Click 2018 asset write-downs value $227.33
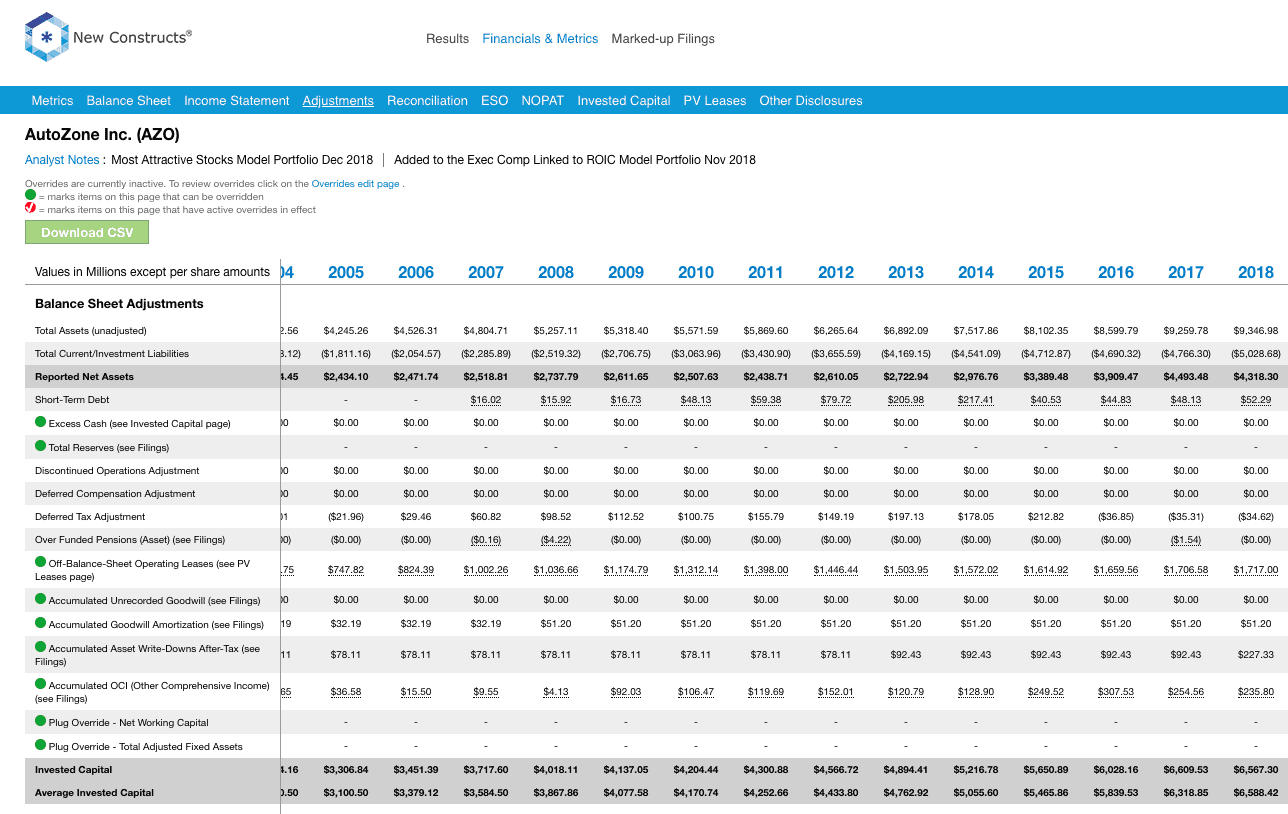1288x814 pixels. tap(1256, 655)
